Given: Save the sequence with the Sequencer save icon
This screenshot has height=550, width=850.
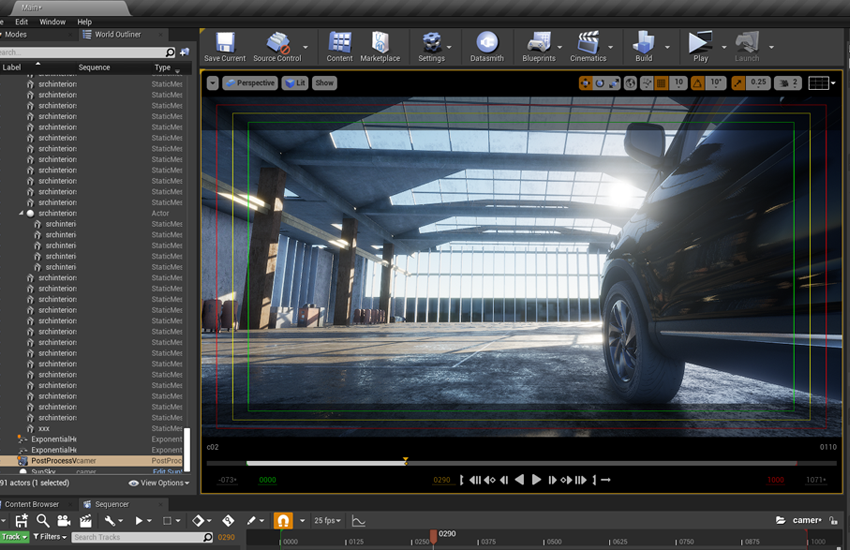Looking at the screenshot, I should [21, 521].
